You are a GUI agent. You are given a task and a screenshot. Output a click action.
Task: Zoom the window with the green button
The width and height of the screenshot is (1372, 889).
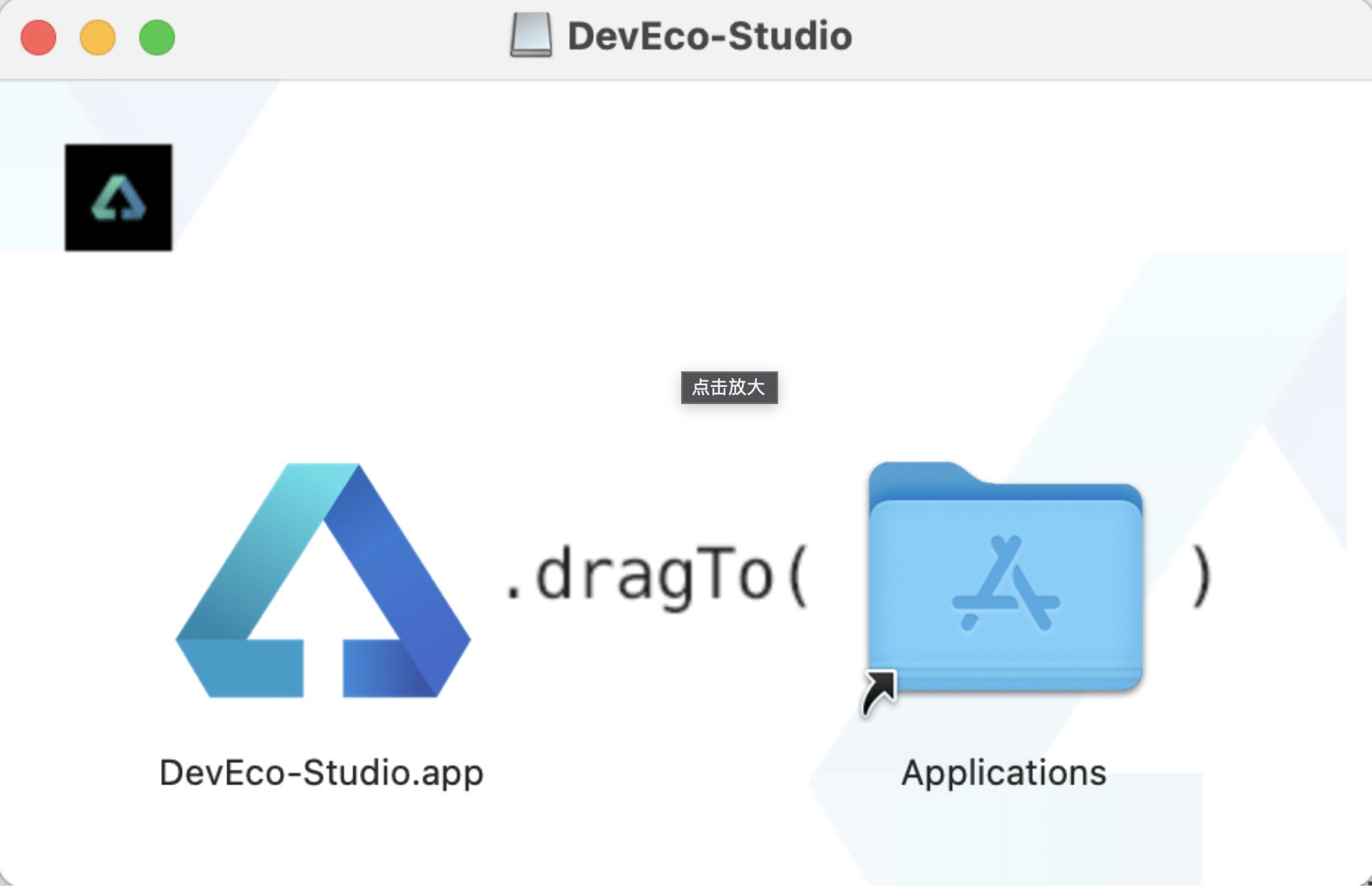pyautogui.click(x=157, y=38)
